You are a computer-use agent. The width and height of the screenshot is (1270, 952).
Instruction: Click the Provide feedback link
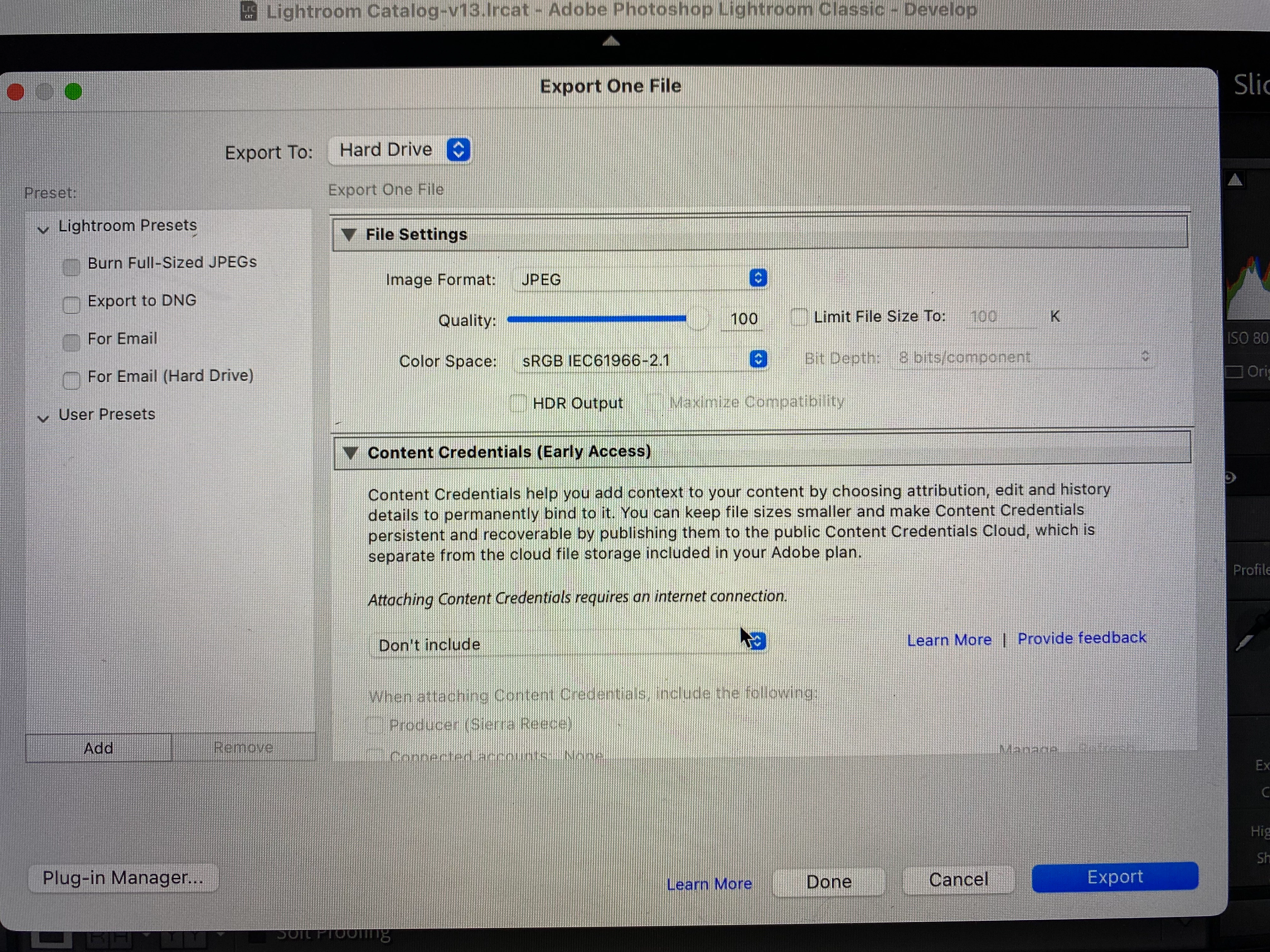tap(1082, 638)
